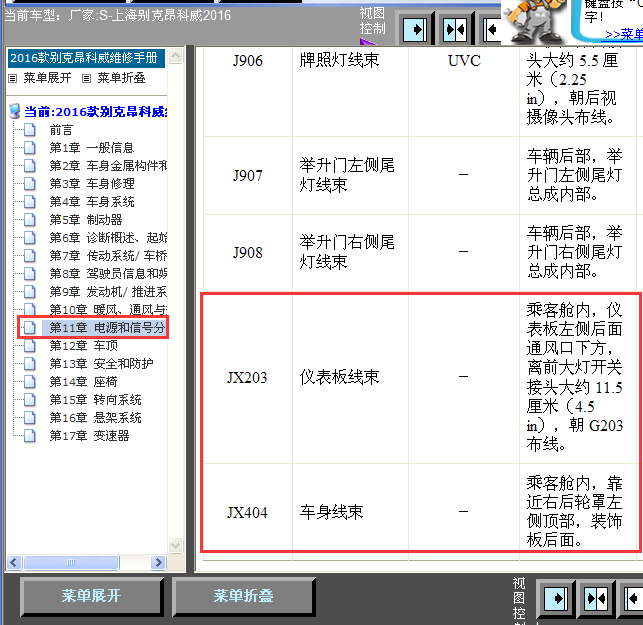Click top view control center-arrows icon
The width and height of the screenshot is (643, 625).
(455, 30)
